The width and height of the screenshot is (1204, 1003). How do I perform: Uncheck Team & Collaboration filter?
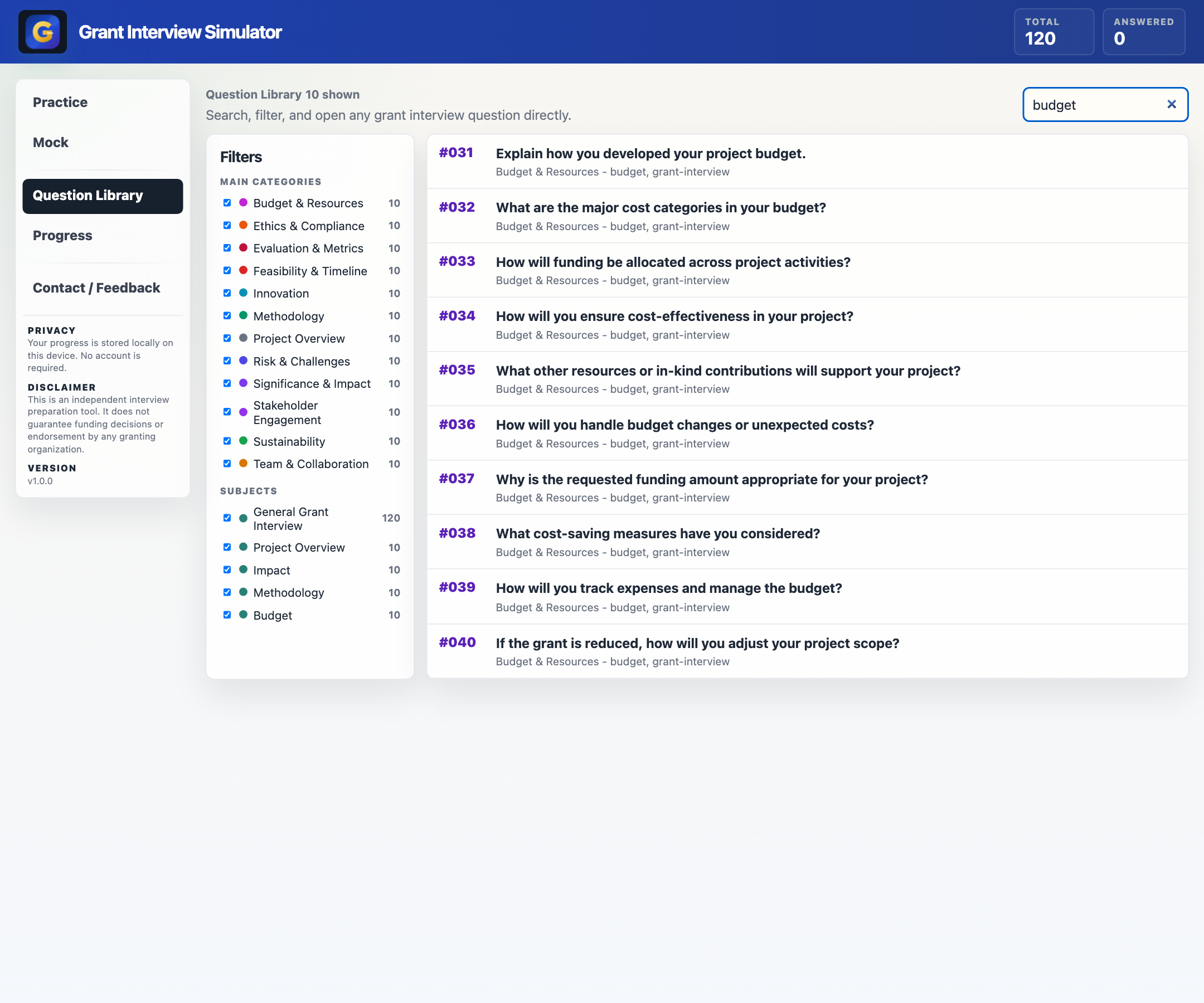tap(227, 464)
